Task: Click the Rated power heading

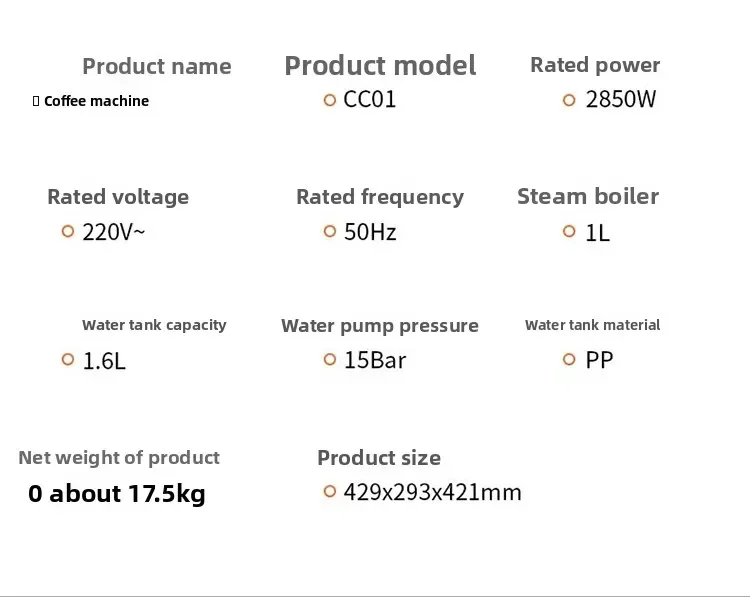Action: pos(595,65)
